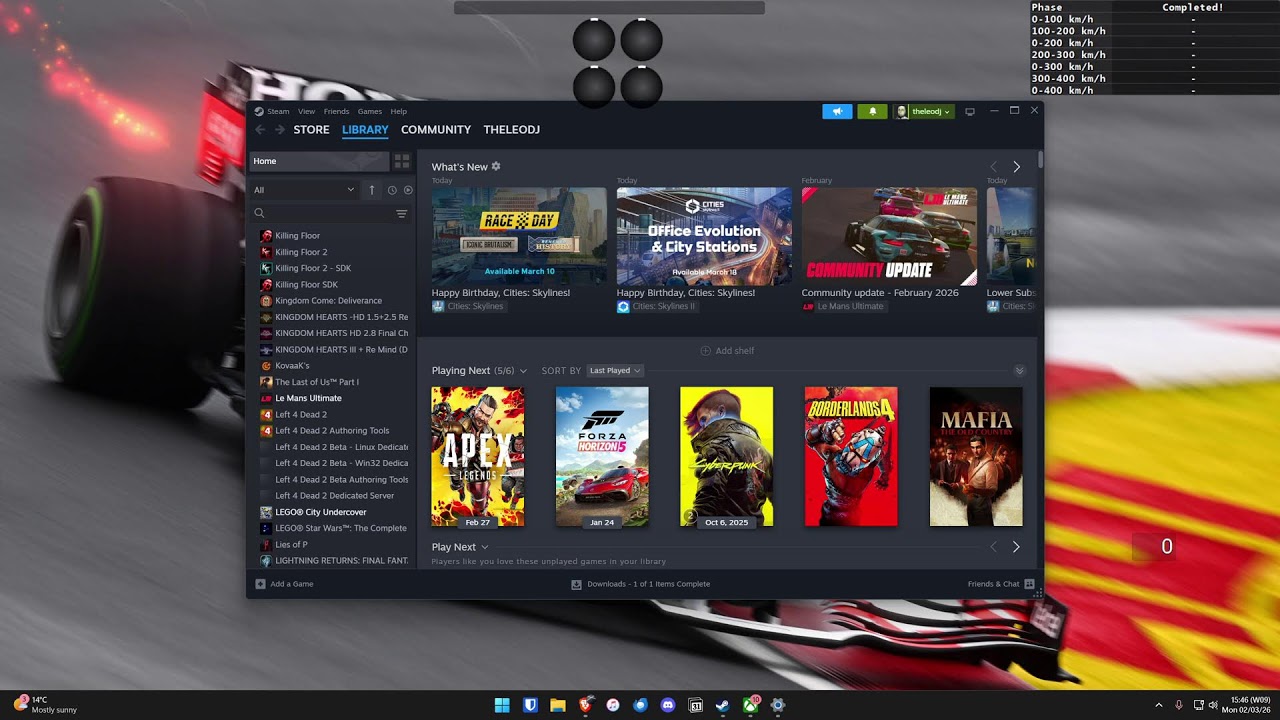Open the Community Update February 2026 card
1280x720 pixels.
(x=889, y=236)
